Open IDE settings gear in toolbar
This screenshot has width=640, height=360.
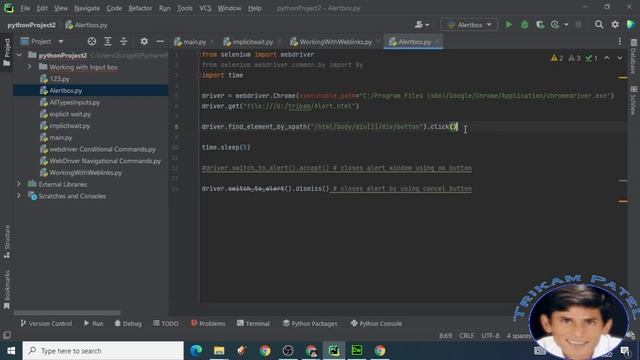615,25
